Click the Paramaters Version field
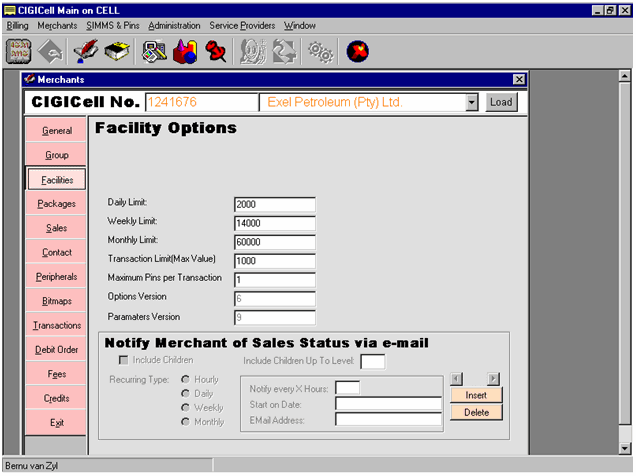Image resolution: width=636 pixels, height=476 pixels. point(275,317)
